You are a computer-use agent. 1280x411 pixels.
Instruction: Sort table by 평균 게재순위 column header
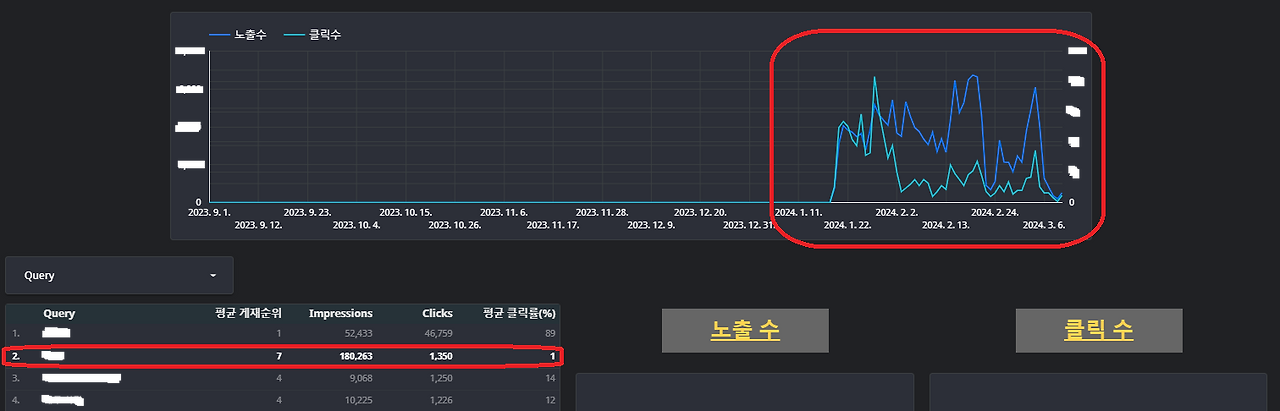coord(249,313)
